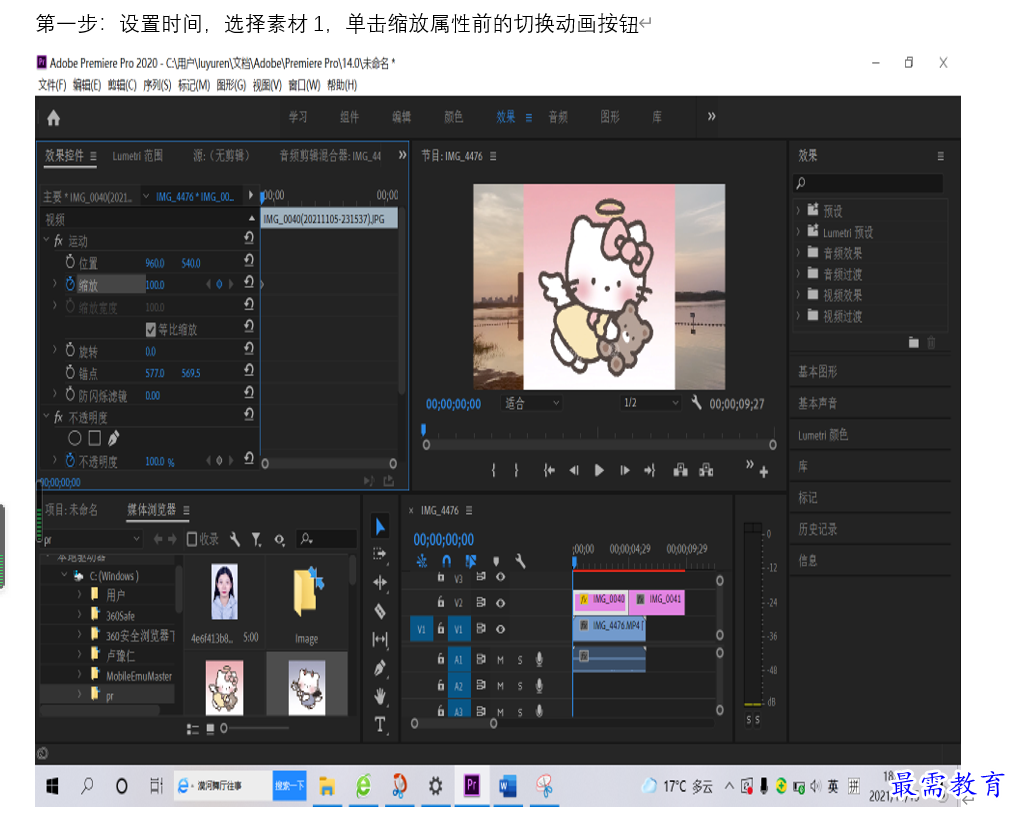Screen dimensions: 1013x816
Task: Mute the A1 audio track
Action: pyautogui.click(x=500, y=660)
